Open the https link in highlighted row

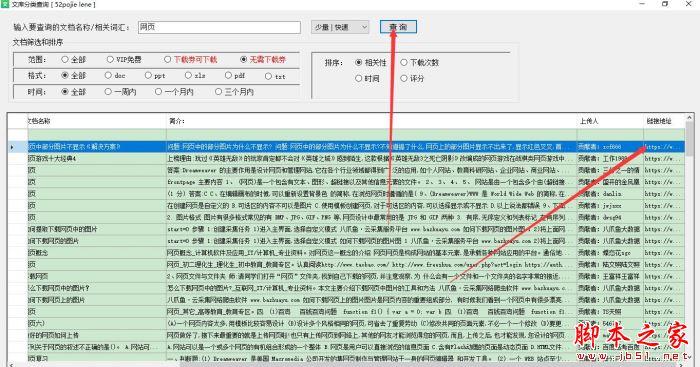[x=664, y=147]
